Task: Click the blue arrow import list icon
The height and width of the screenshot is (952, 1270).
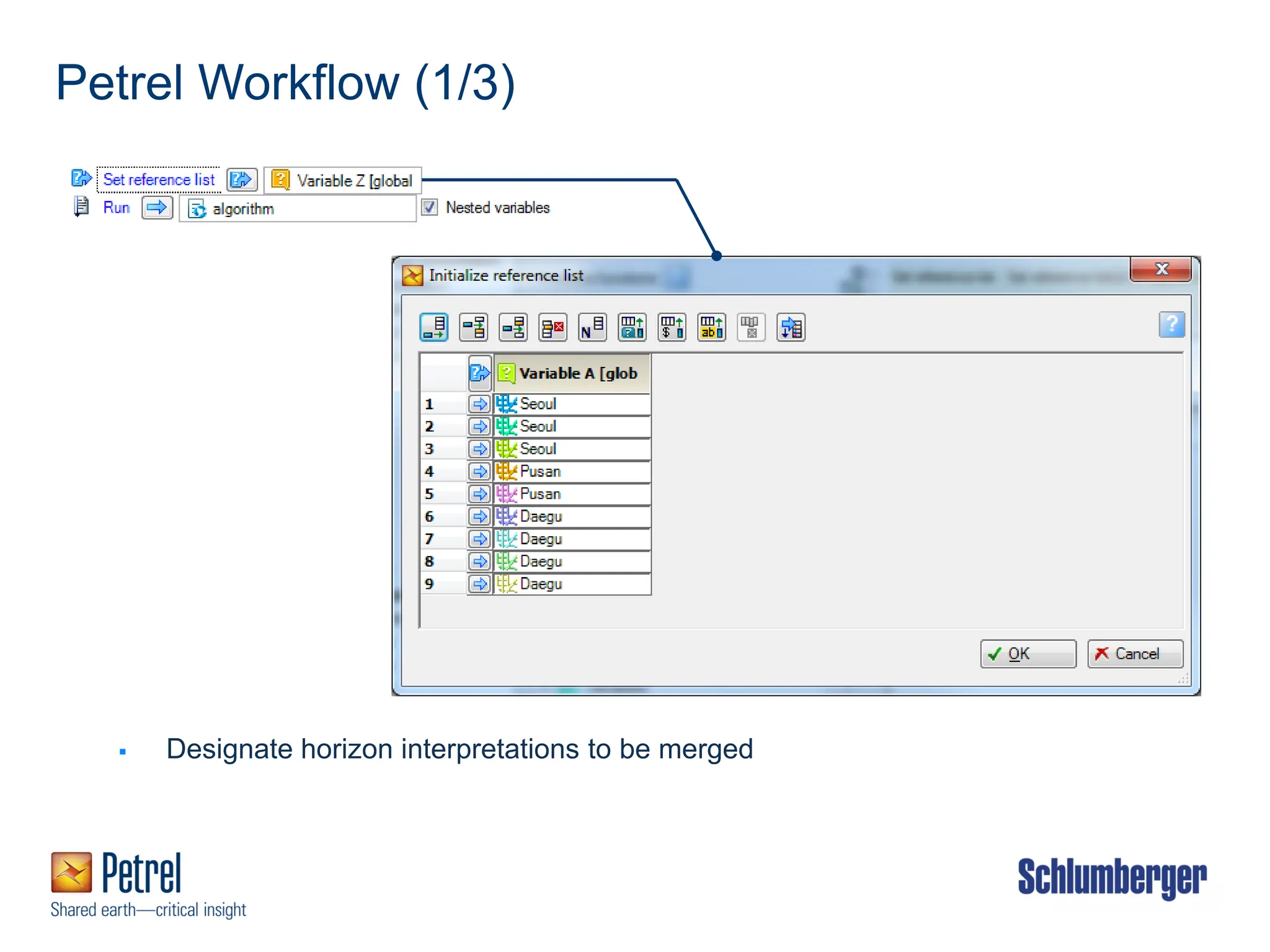Action: [791, 327]
